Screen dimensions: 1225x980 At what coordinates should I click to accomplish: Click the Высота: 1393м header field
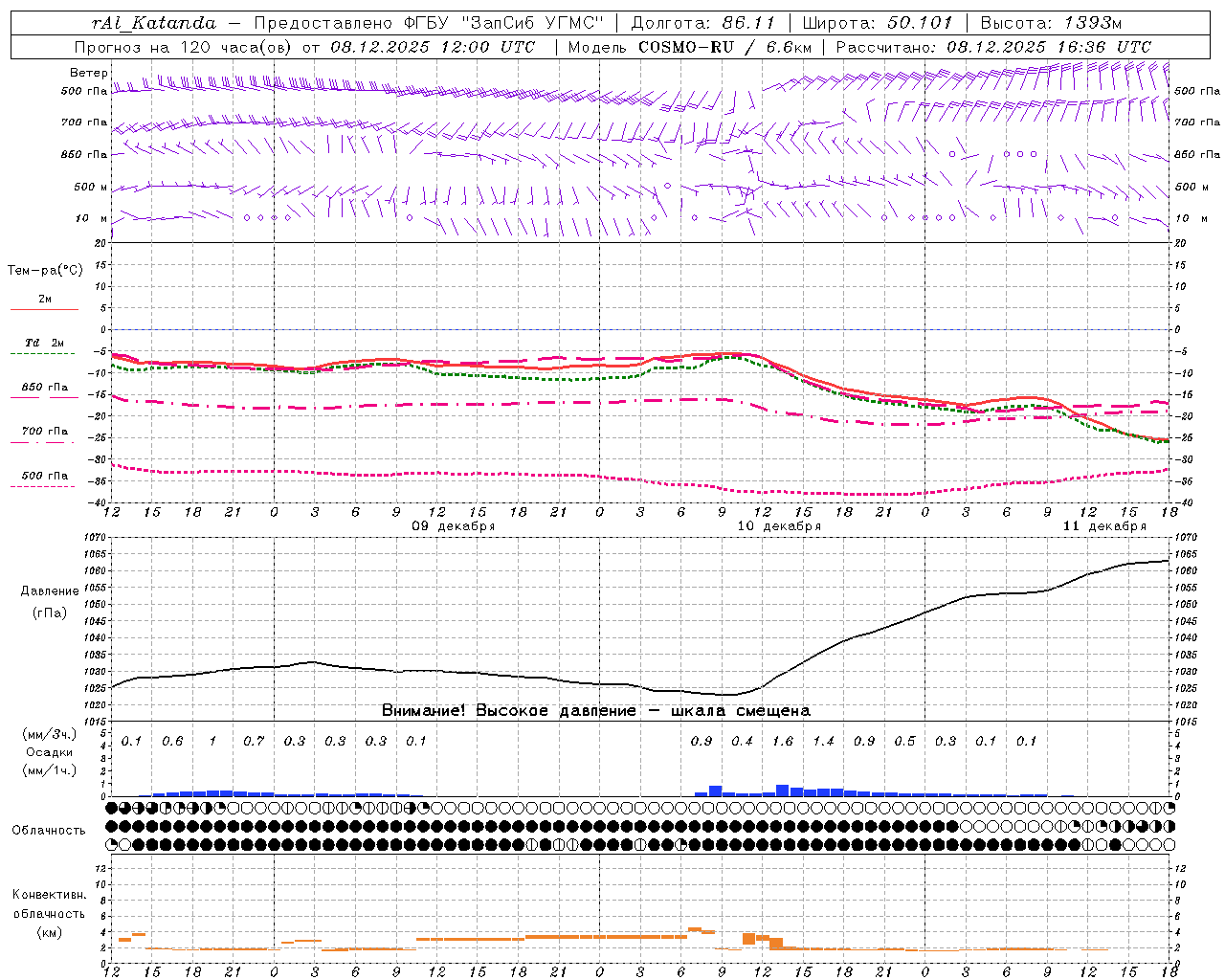pyautogui.click(x=1051, y=23)
